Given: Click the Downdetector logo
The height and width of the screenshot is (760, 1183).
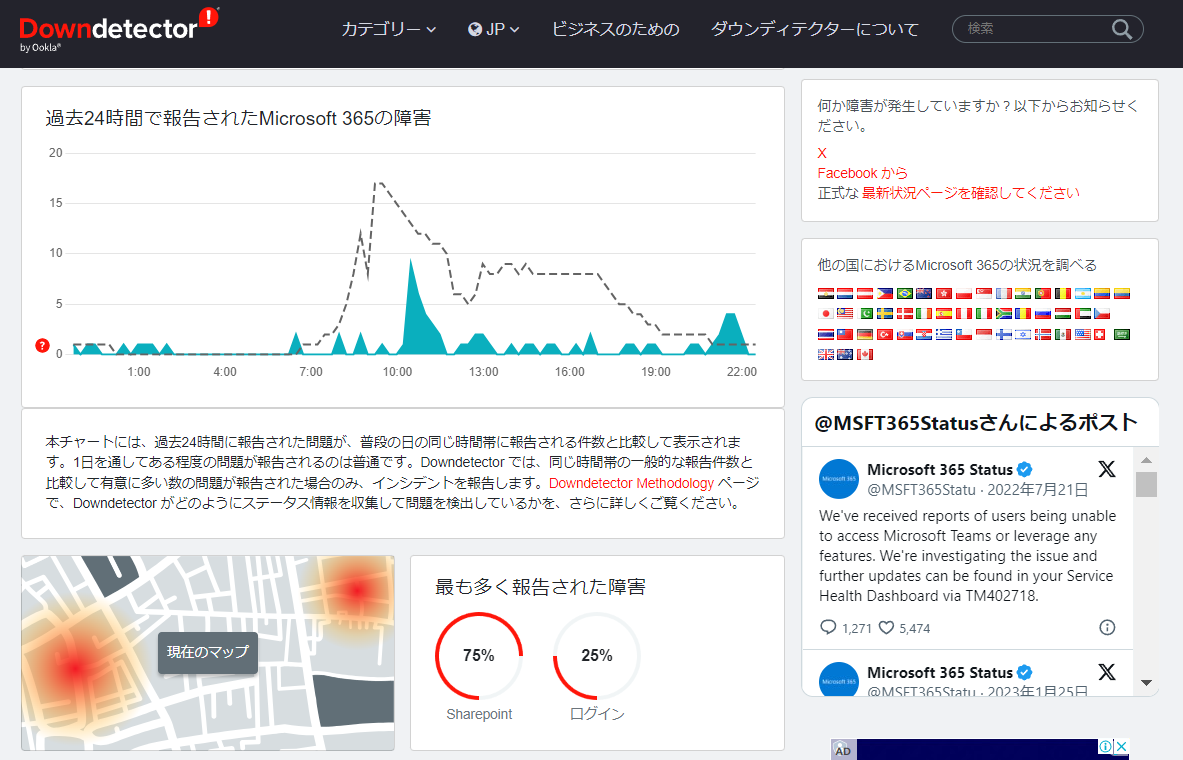Looking at the screenshot, I should (x=118, y=29).
